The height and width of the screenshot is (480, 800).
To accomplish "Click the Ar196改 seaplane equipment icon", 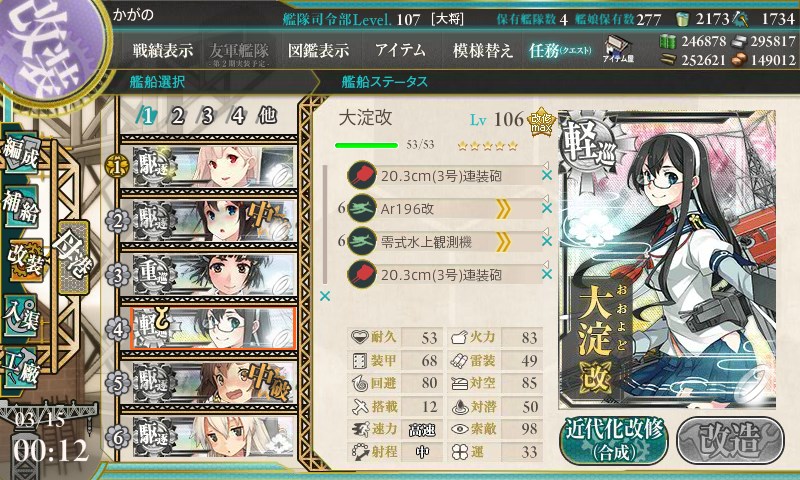I will [x=361, y=209].
